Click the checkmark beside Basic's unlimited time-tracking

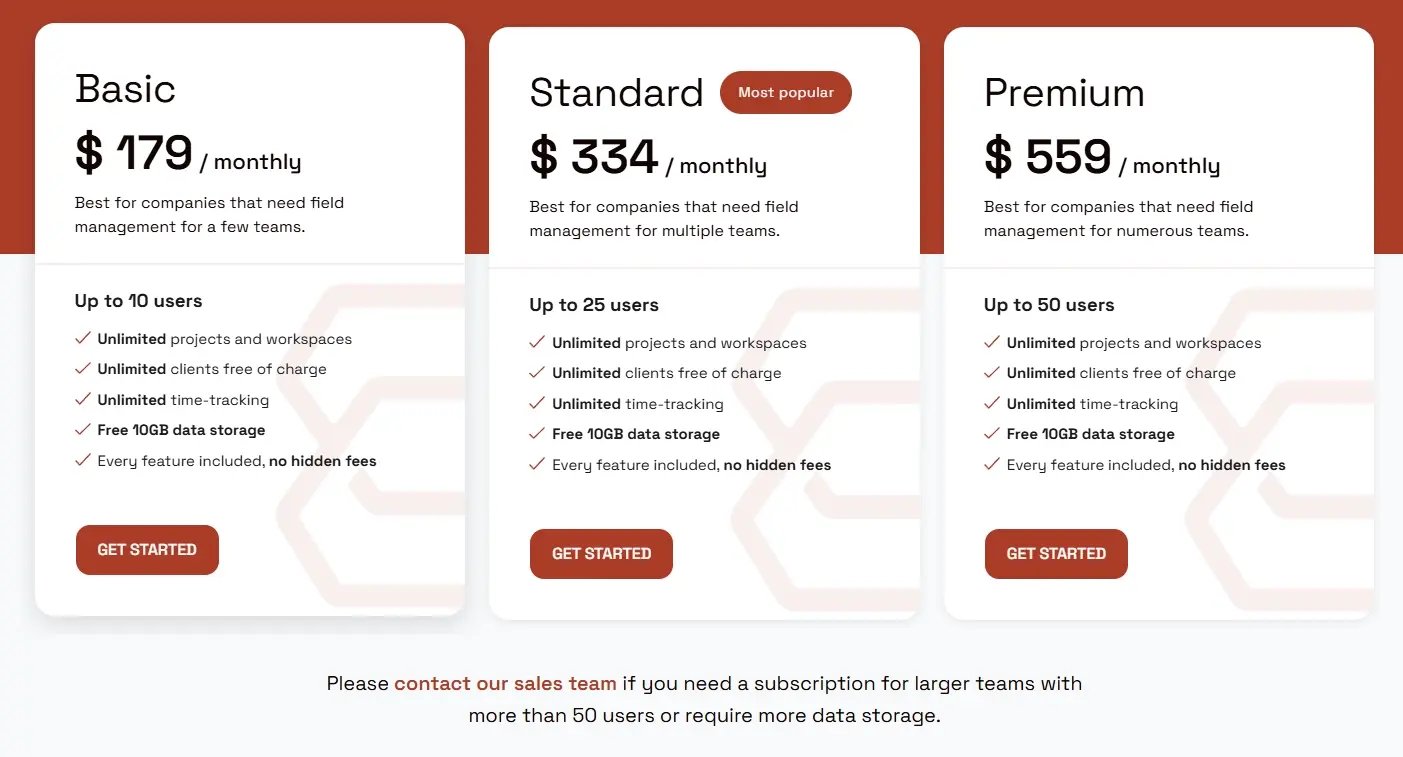84,399
